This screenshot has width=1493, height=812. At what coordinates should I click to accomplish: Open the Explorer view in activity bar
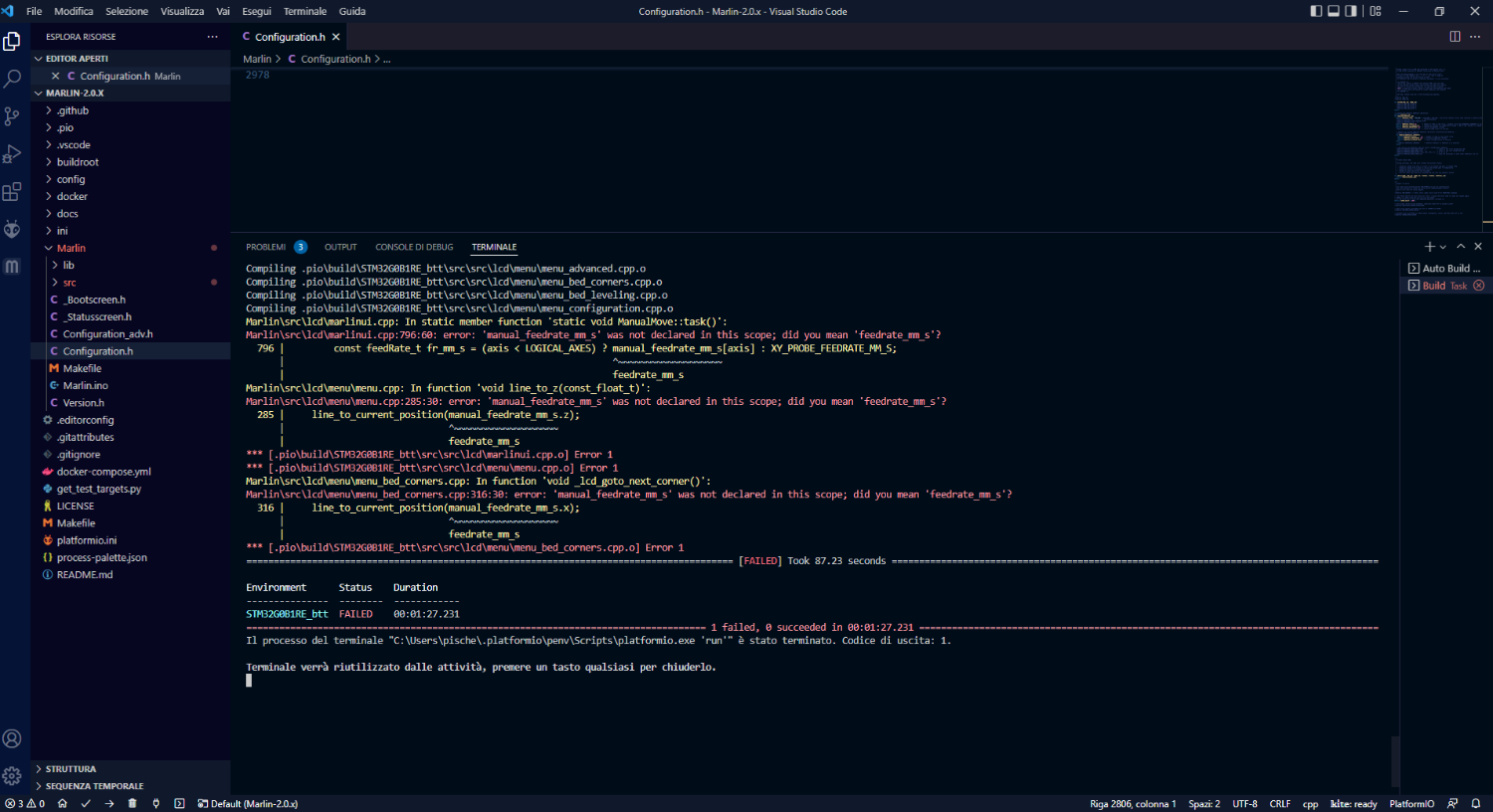point(12,42)
